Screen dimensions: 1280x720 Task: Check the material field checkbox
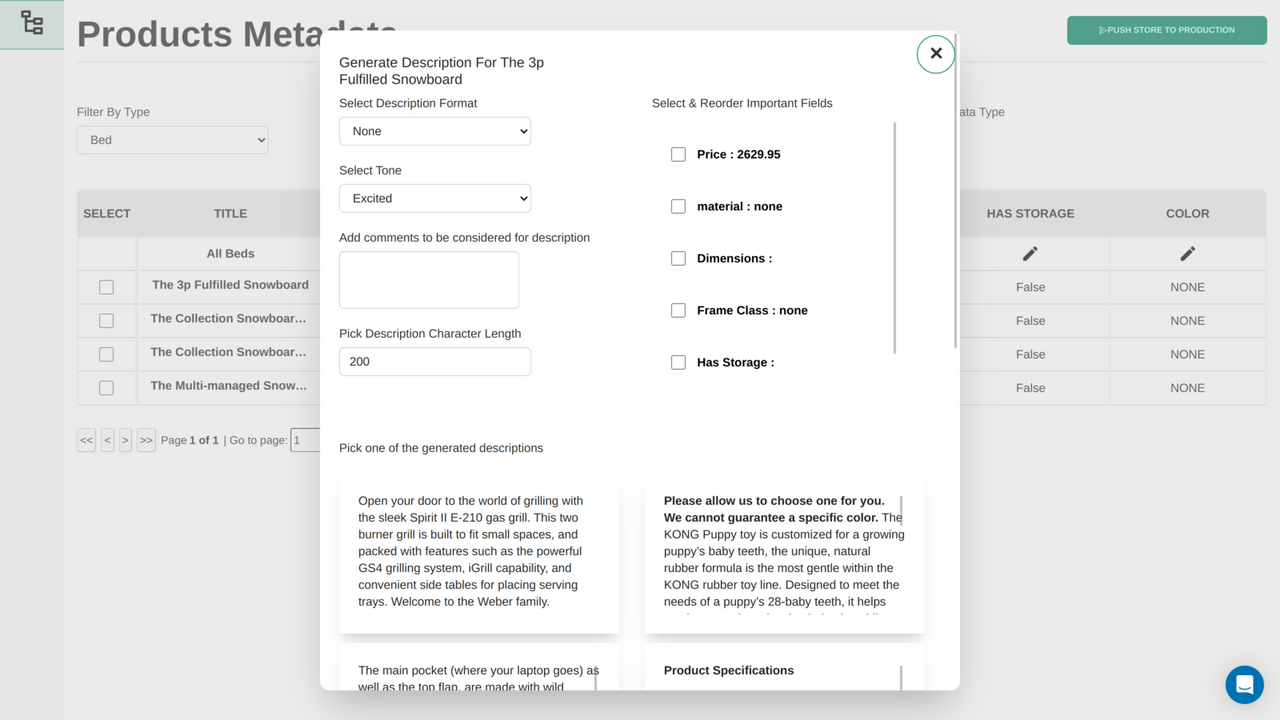point(678,206)
